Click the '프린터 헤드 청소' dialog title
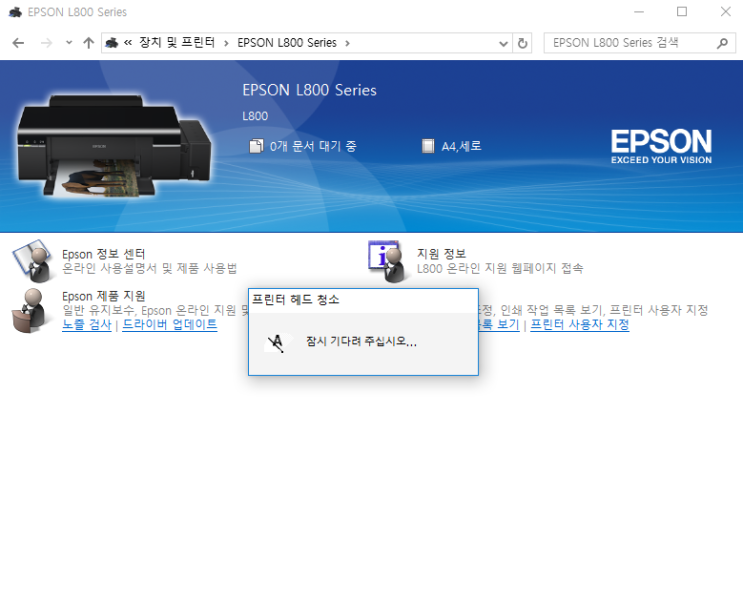Screen dimensions: 743x600 coord(295,300)
